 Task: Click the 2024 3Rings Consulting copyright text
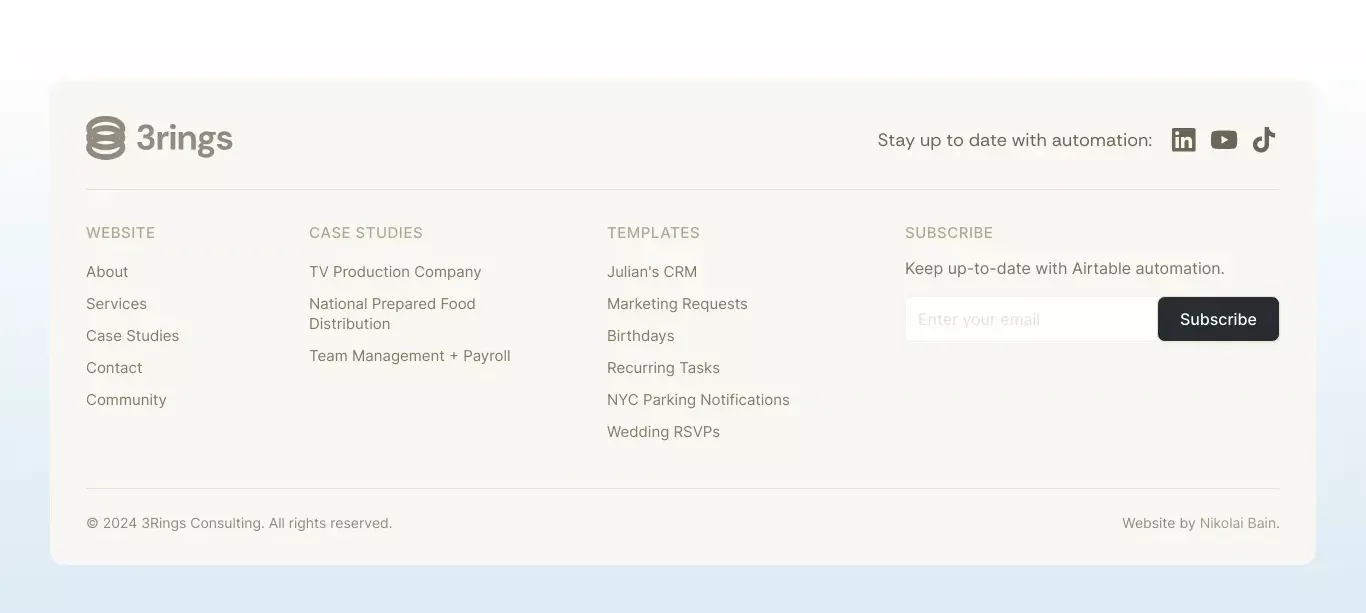click(239, 523)
